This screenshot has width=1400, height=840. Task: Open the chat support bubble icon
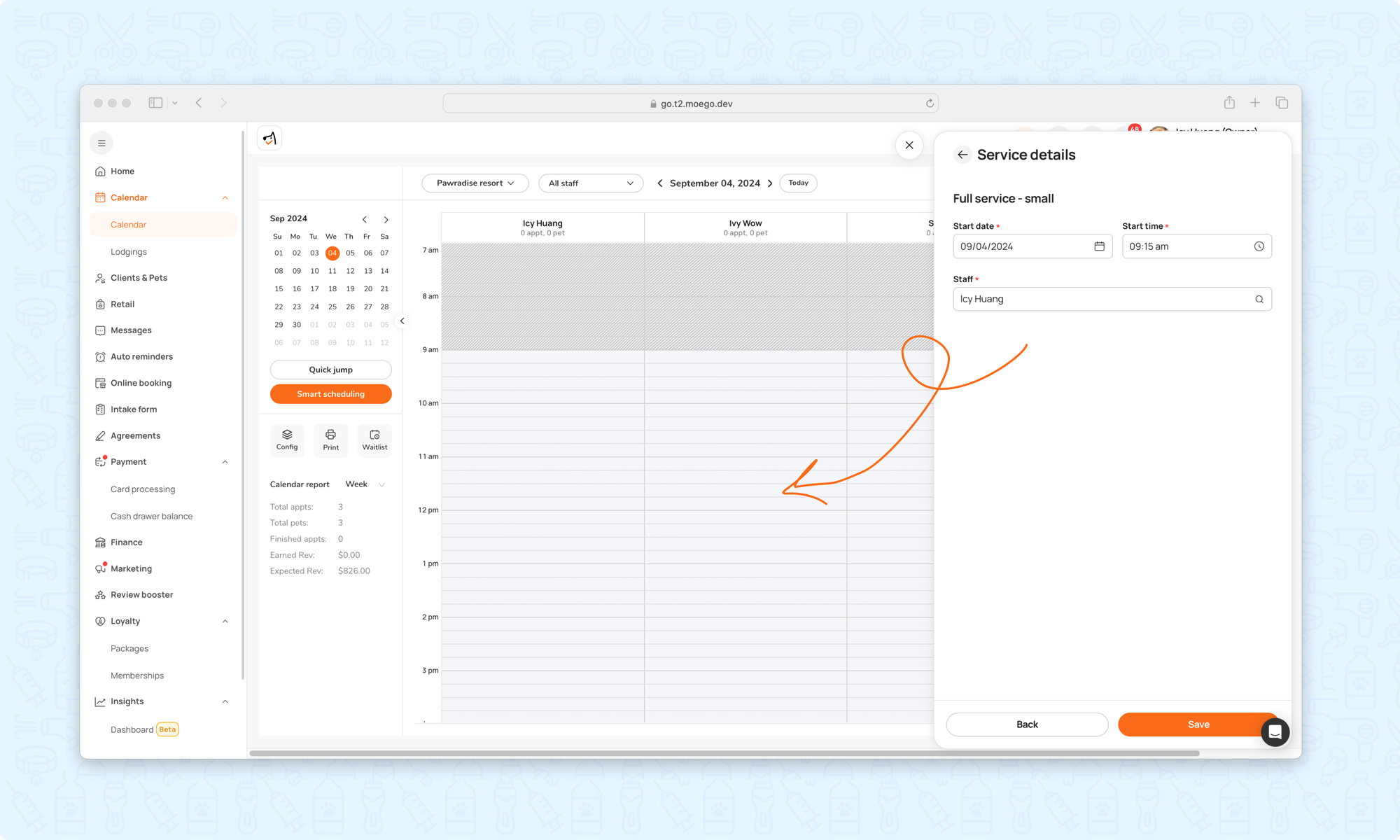[1275, 732]
